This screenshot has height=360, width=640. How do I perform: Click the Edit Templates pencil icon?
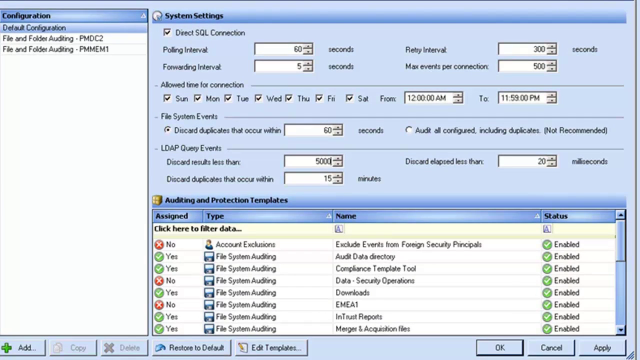(243, 348)
